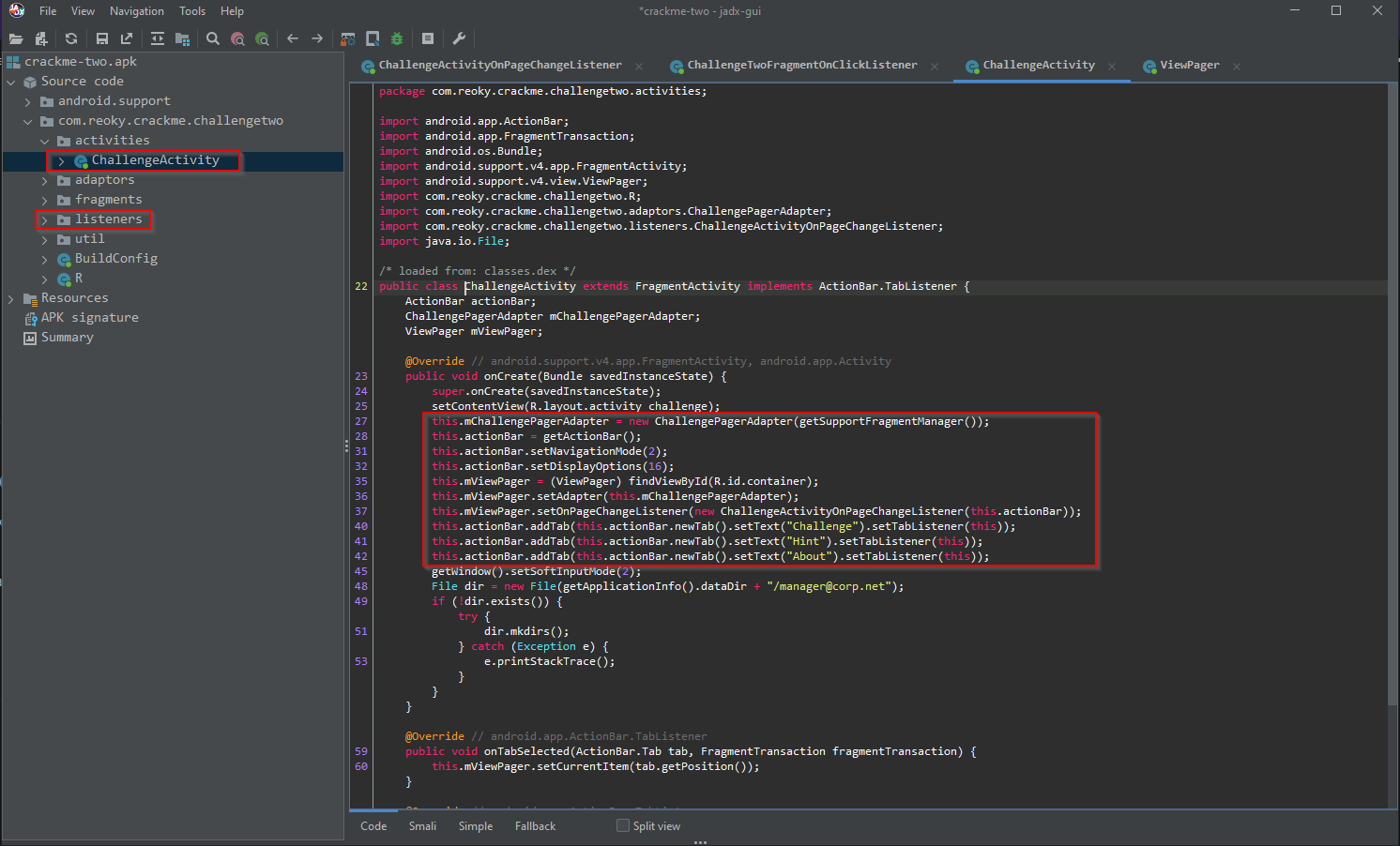1400x846 pixels.
Task: Expand the fragments package
Action: pos(44,200)
